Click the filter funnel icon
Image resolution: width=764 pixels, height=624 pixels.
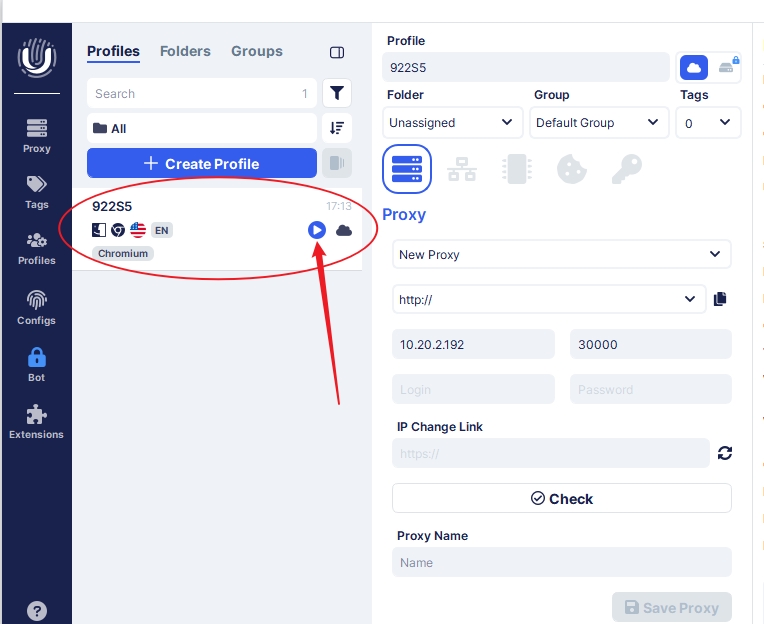(337, 93)
